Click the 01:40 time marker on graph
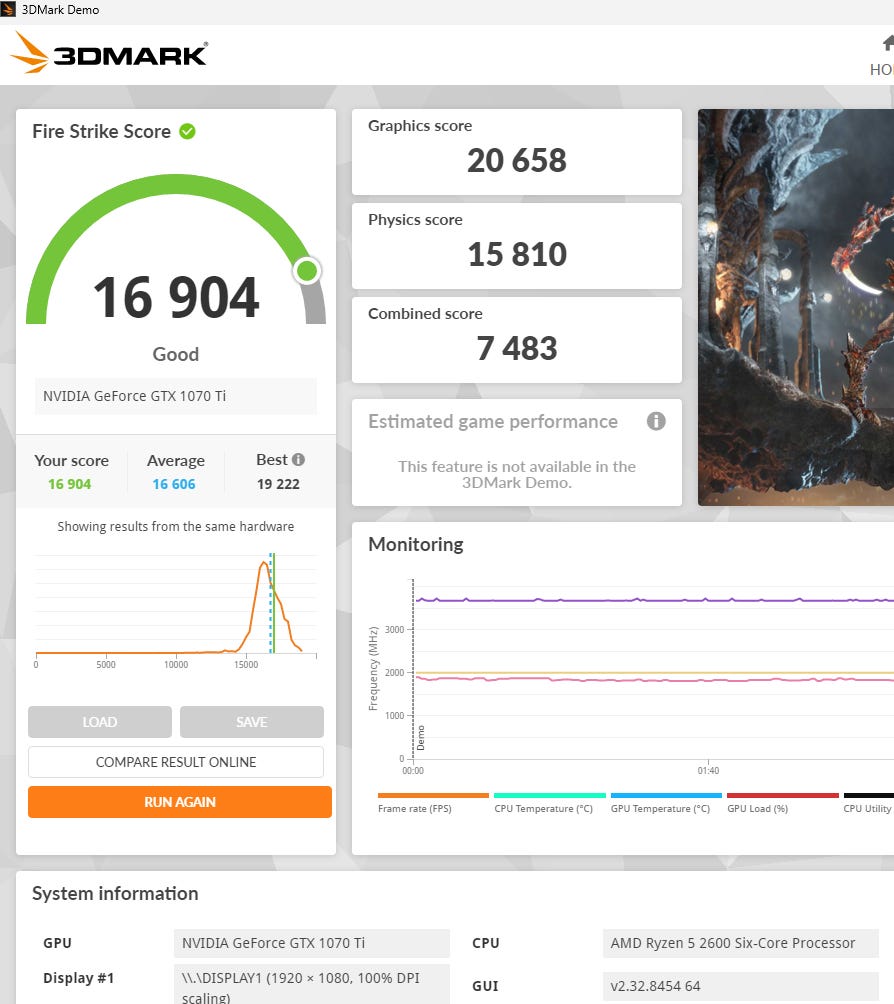This screenshot has width=894, height=1004. pos(708,770)
